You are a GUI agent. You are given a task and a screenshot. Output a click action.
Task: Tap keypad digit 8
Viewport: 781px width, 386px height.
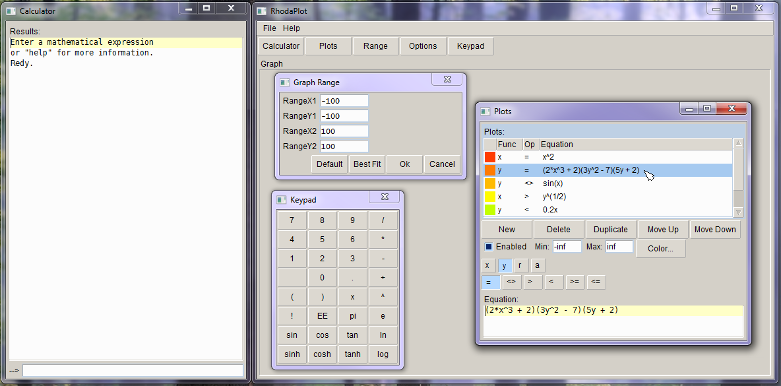(x=322, y=220)
